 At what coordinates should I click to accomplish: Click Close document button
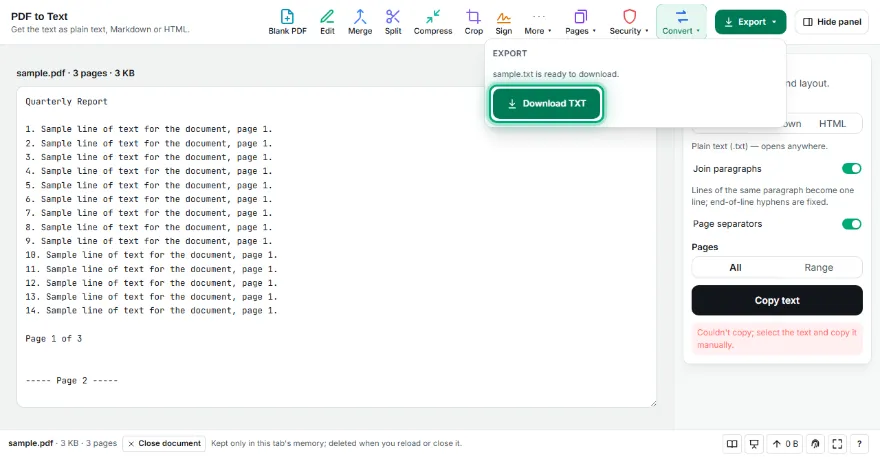coord(164,444)
